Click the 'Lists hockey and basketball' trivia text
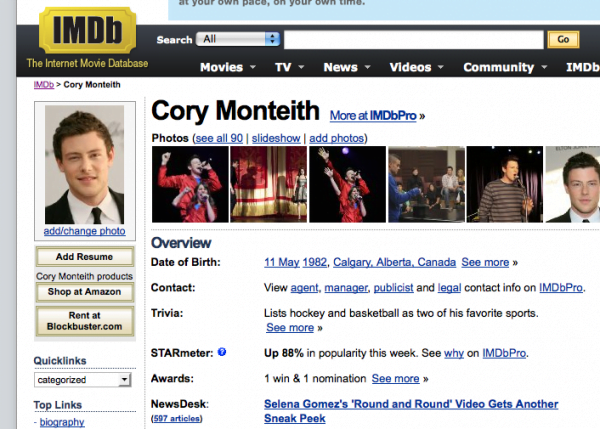Screen dimensions: 600x429 point(401,313)
